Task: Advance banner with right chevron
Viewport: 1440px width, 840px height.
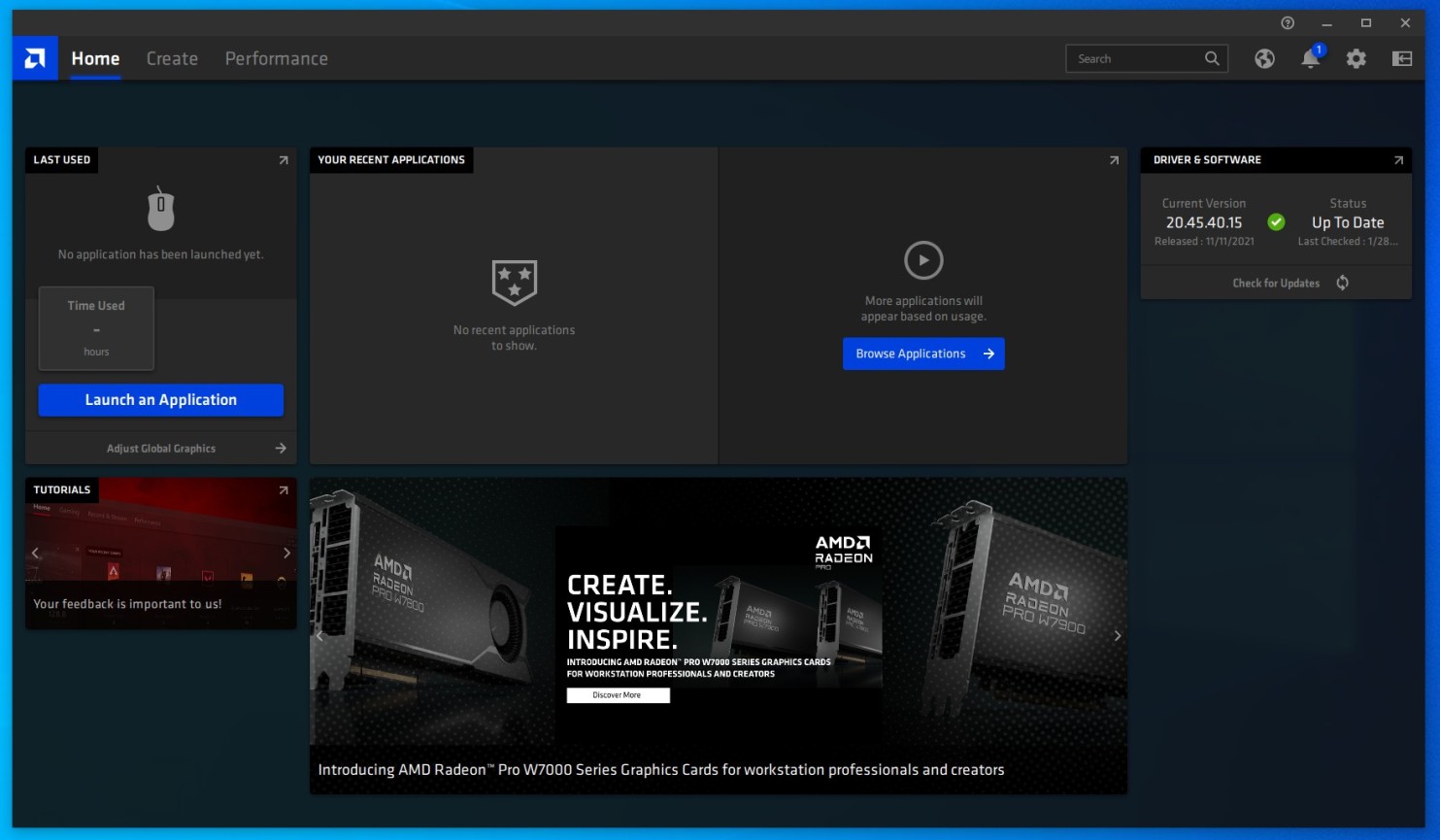Action: [x=1118, y=636]
